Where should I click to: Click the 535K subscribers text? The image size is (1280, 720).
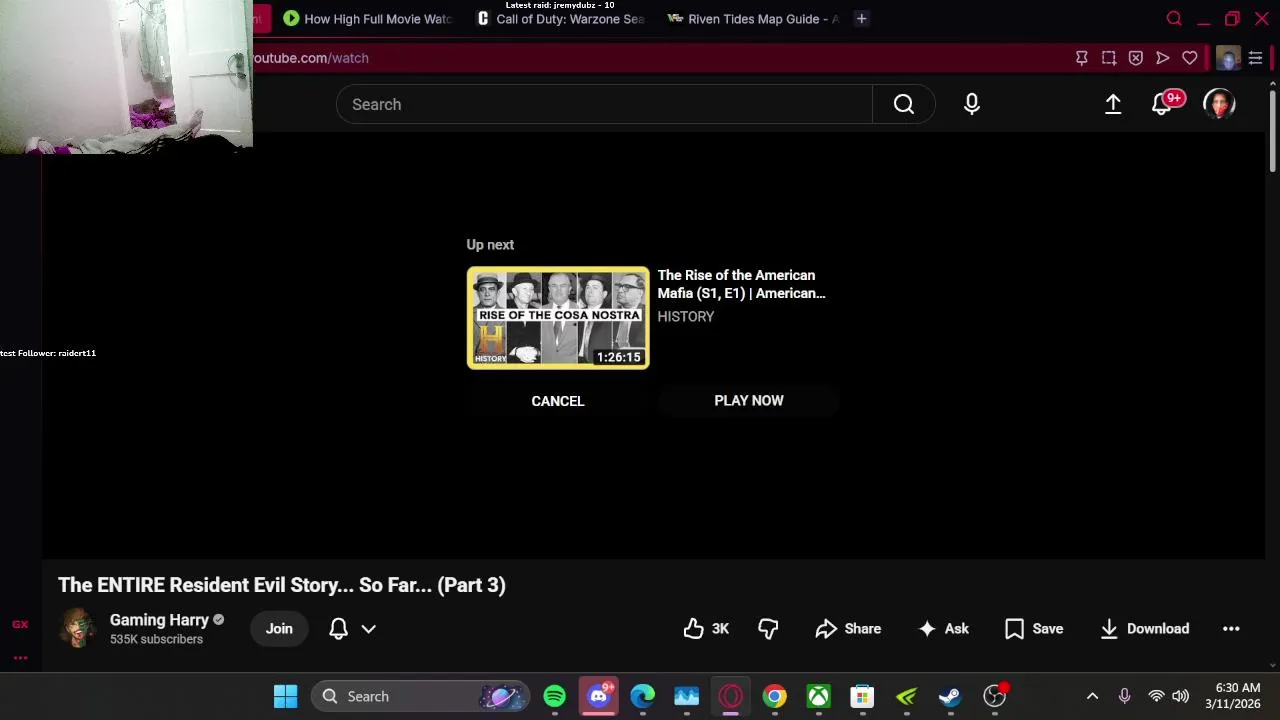156,639
